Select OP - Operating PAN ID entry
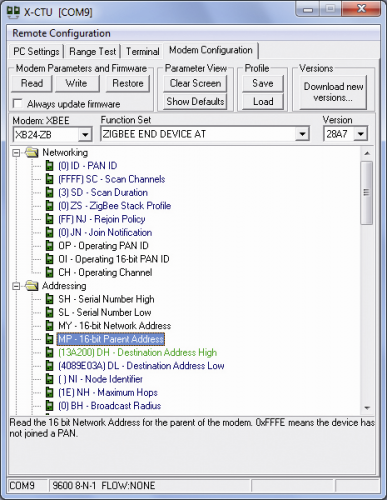Image resolution: width=387 pixels, height=500 pixels. click(103, 246)
